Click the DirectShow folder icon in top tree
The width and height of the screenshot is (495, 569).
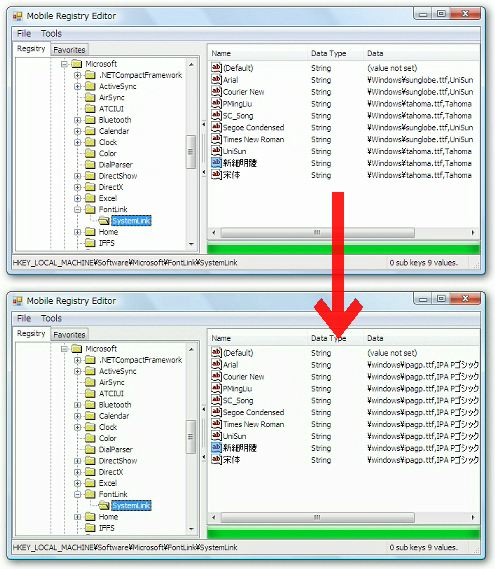coord(90,176)
